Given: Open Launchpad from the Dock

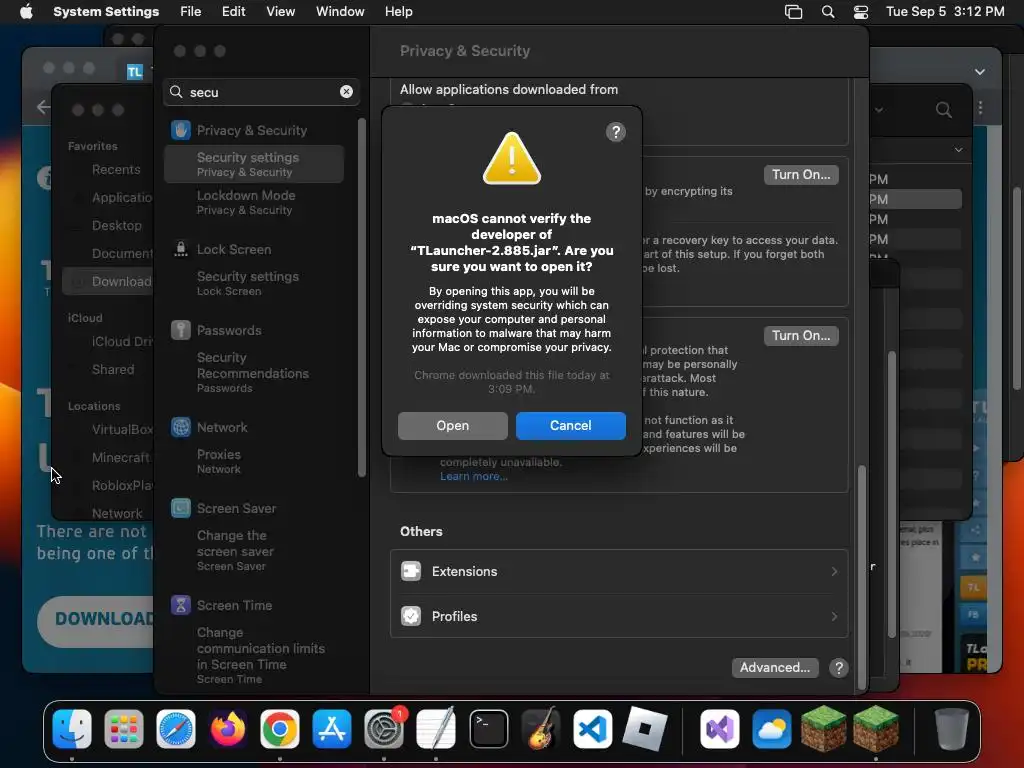Looking at the screenshot, I should pyautogui.click(x=123, y=728).
